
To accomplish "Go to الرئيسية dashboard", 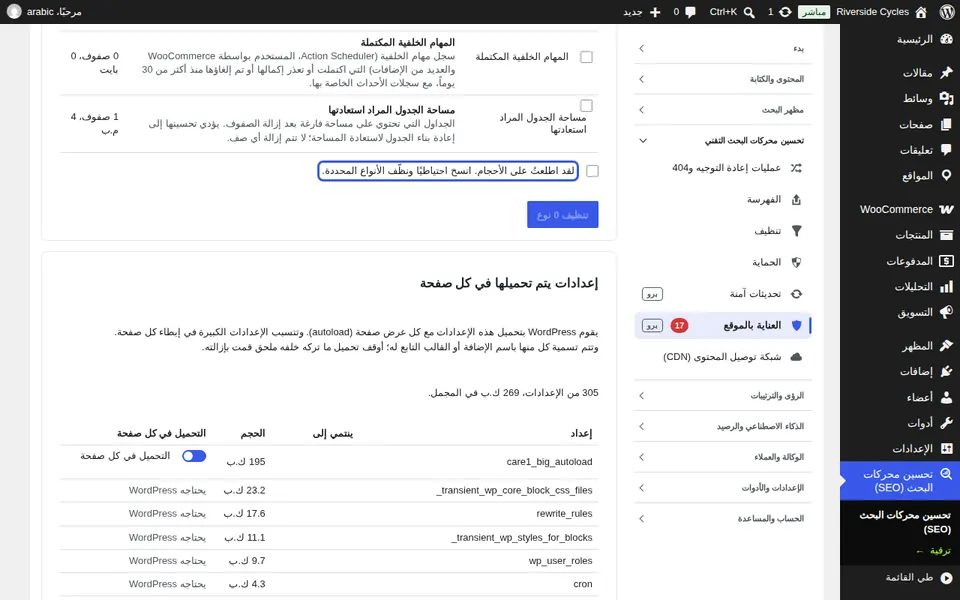I will tap(924, 39).
